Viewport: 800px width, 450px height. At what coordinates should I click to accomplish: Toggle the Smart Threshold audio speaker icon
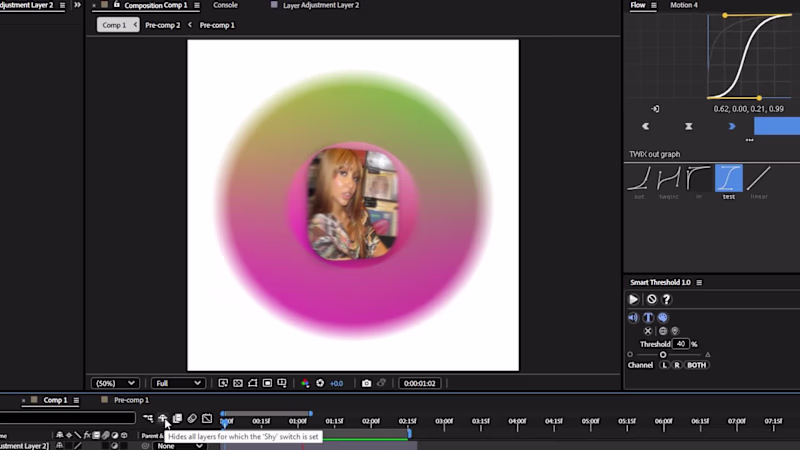pos(633,317)
